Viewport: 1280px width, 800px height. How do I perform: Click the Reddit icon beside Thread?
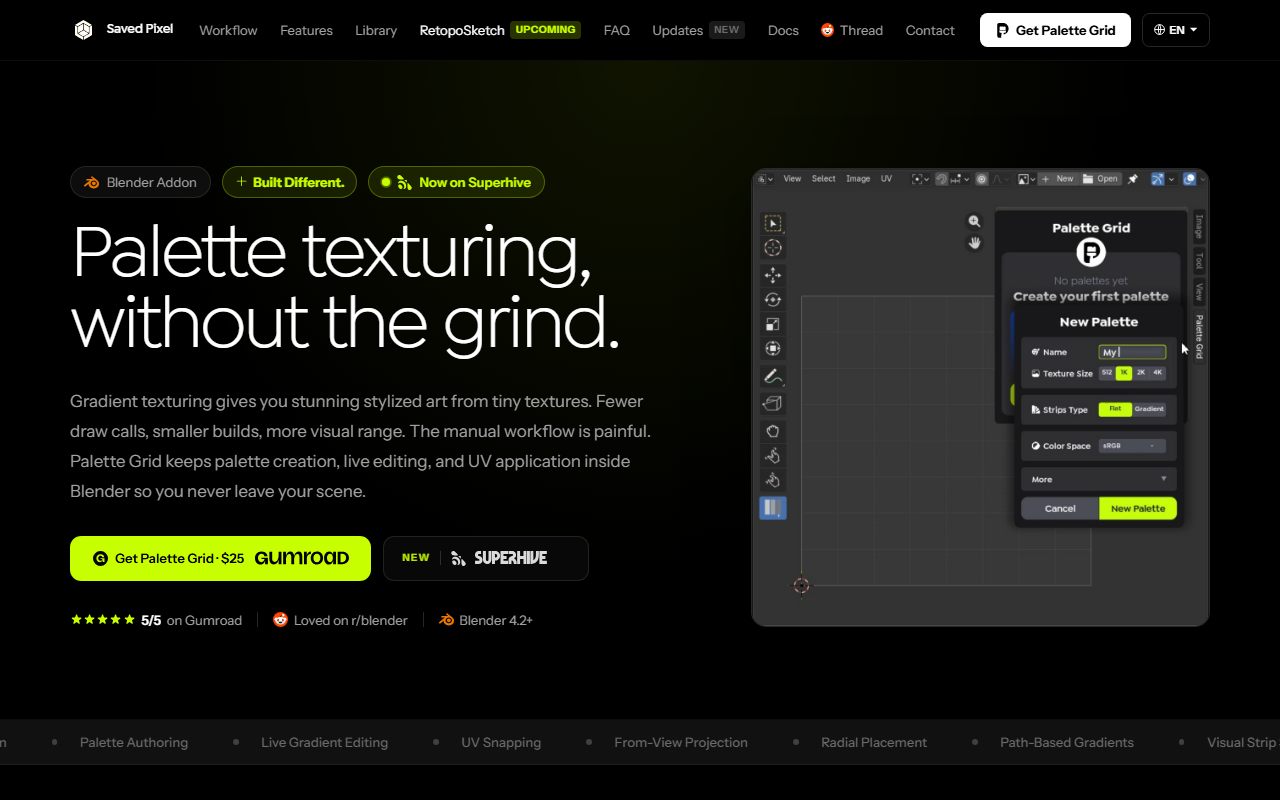pyautogui.click(x=827, y=30)
